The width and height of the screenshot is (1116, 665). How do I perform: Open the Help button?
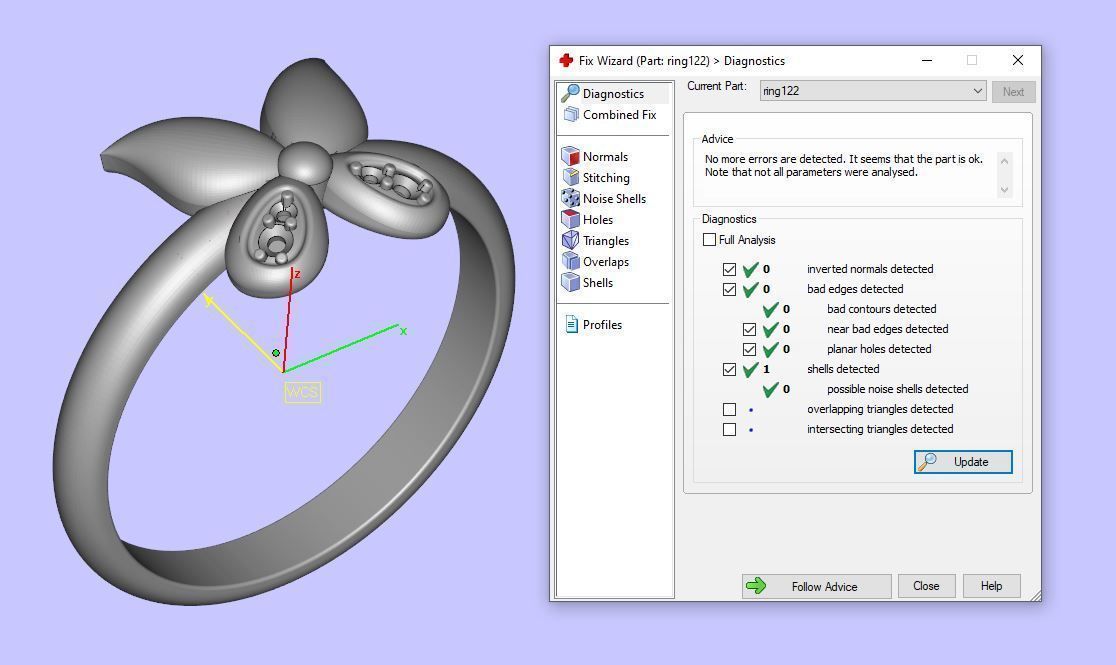991,586
